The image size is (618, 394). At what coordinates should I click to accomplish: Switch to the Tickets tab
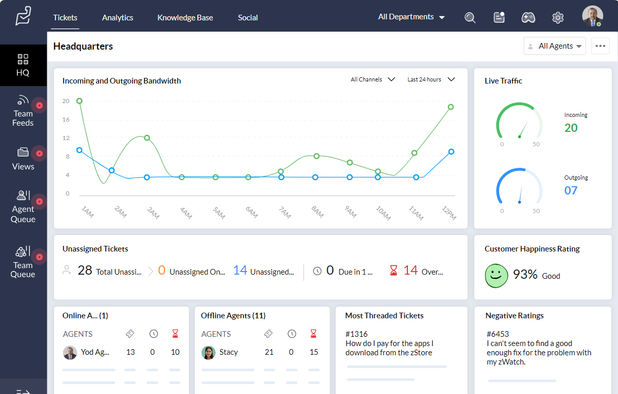[65, 18]
